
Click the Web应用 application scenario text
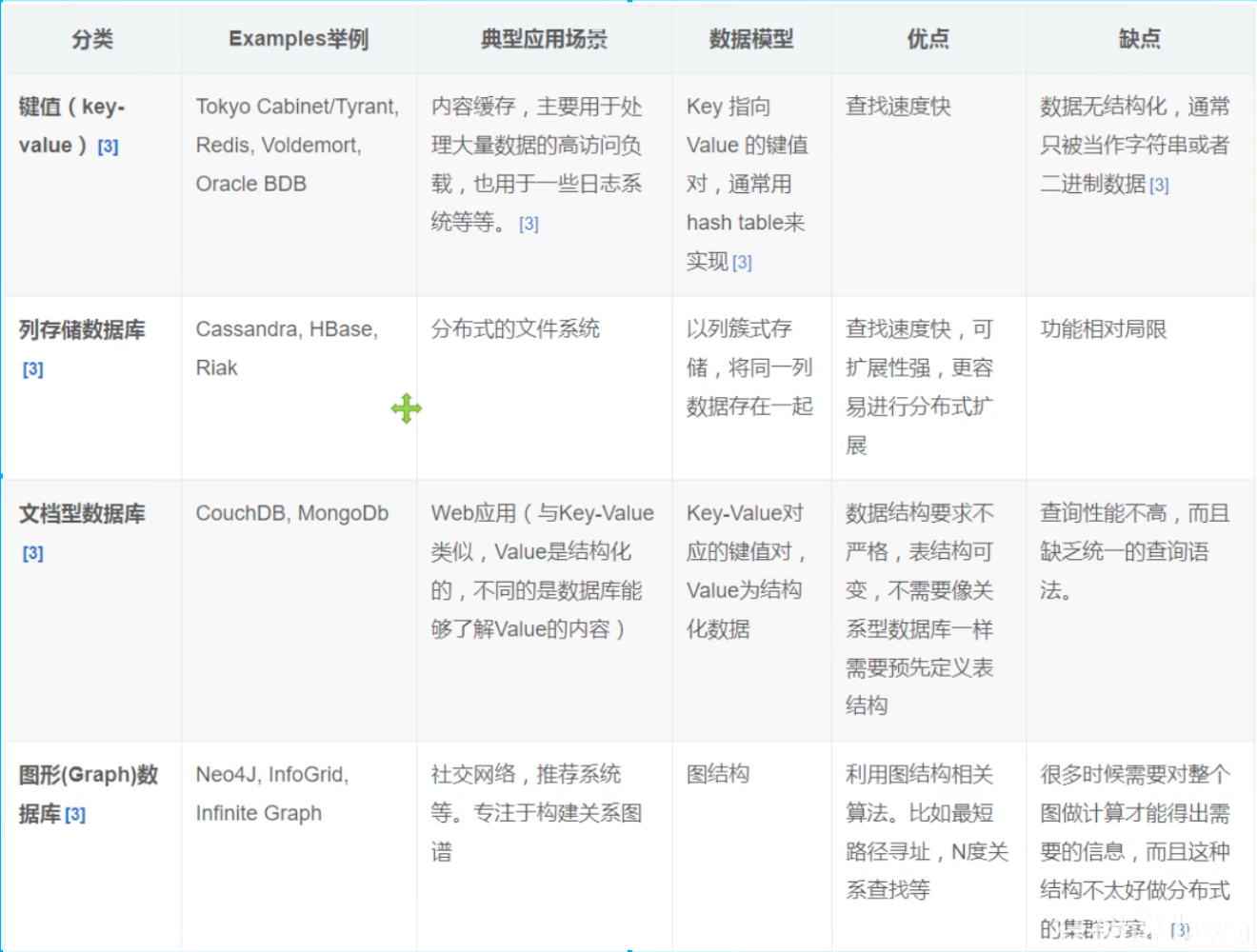point(542,571)
